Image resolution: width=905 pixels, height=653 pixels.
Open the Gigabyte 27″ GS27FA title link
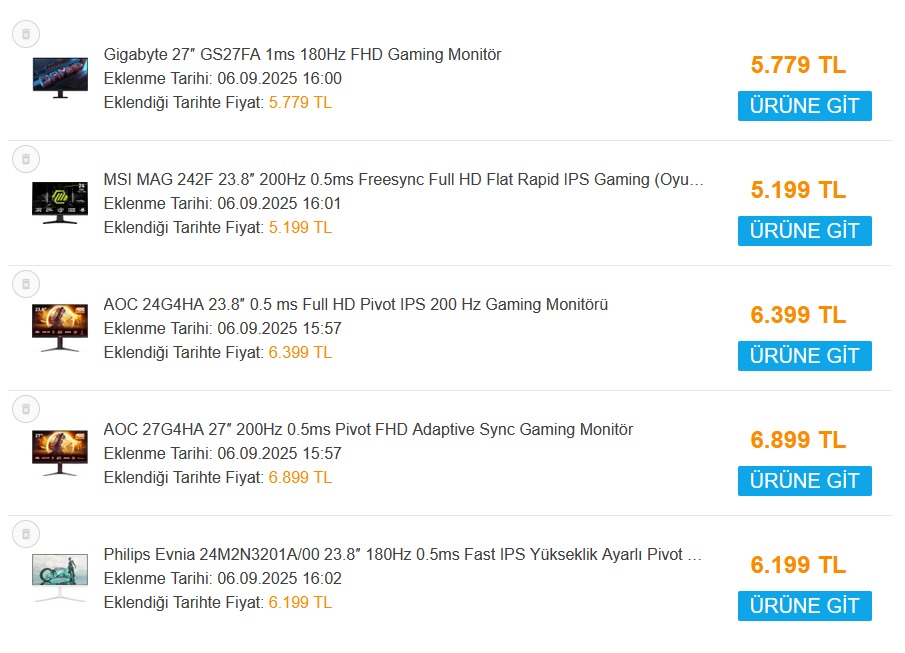302,55
